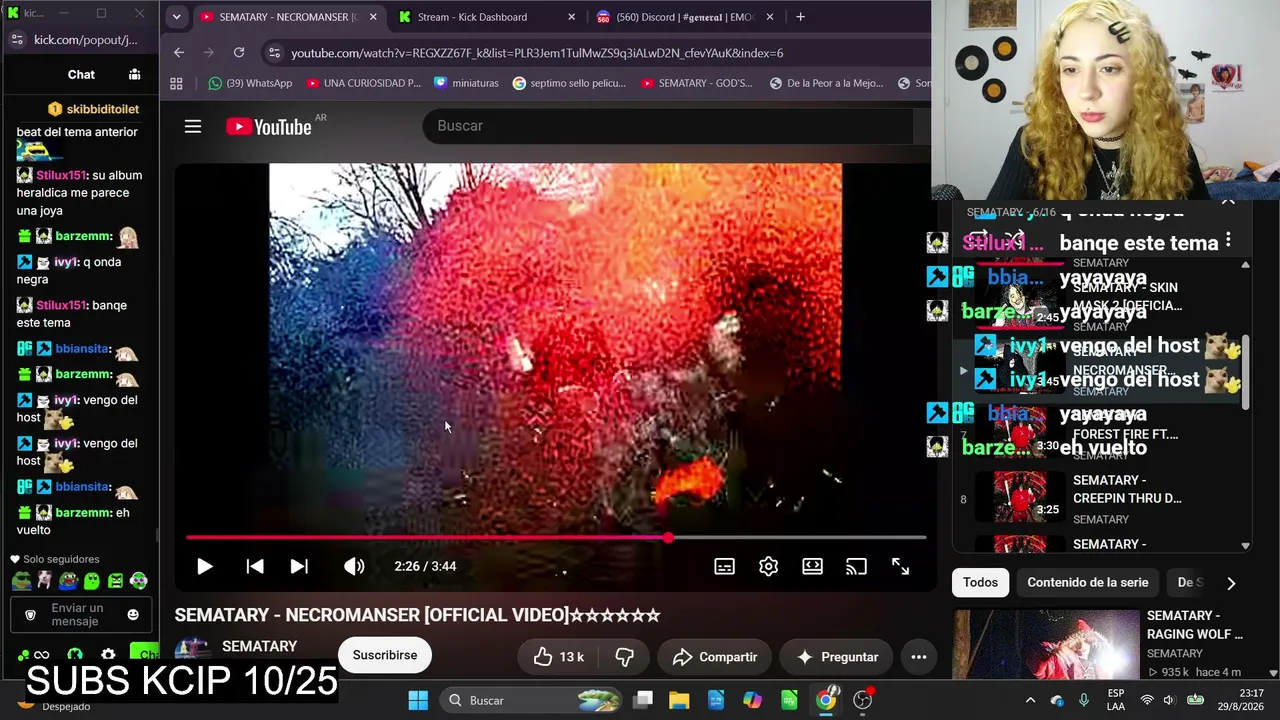This screenshot has width=1280, height=720.
Task: Skip to next video in playlist
Action: pyautogui.click(x=299, y=566)
